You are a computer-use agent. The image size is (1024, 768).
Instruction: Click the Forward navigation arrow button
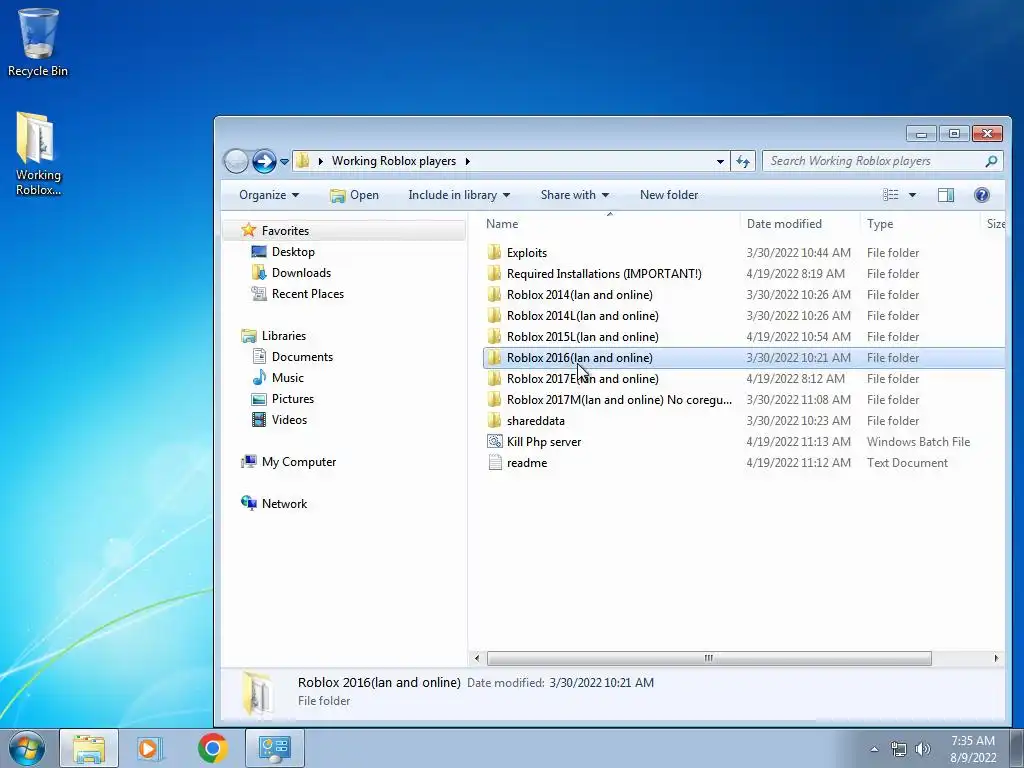point(264,161)
